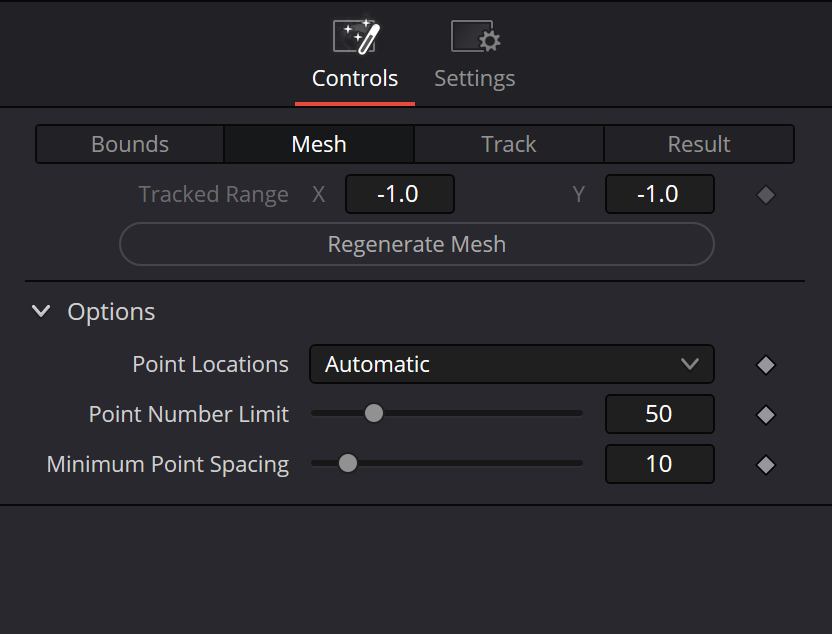Open the Controls tab magic wand icon
The image size is (832, 634).
click(x=356, y=36)
